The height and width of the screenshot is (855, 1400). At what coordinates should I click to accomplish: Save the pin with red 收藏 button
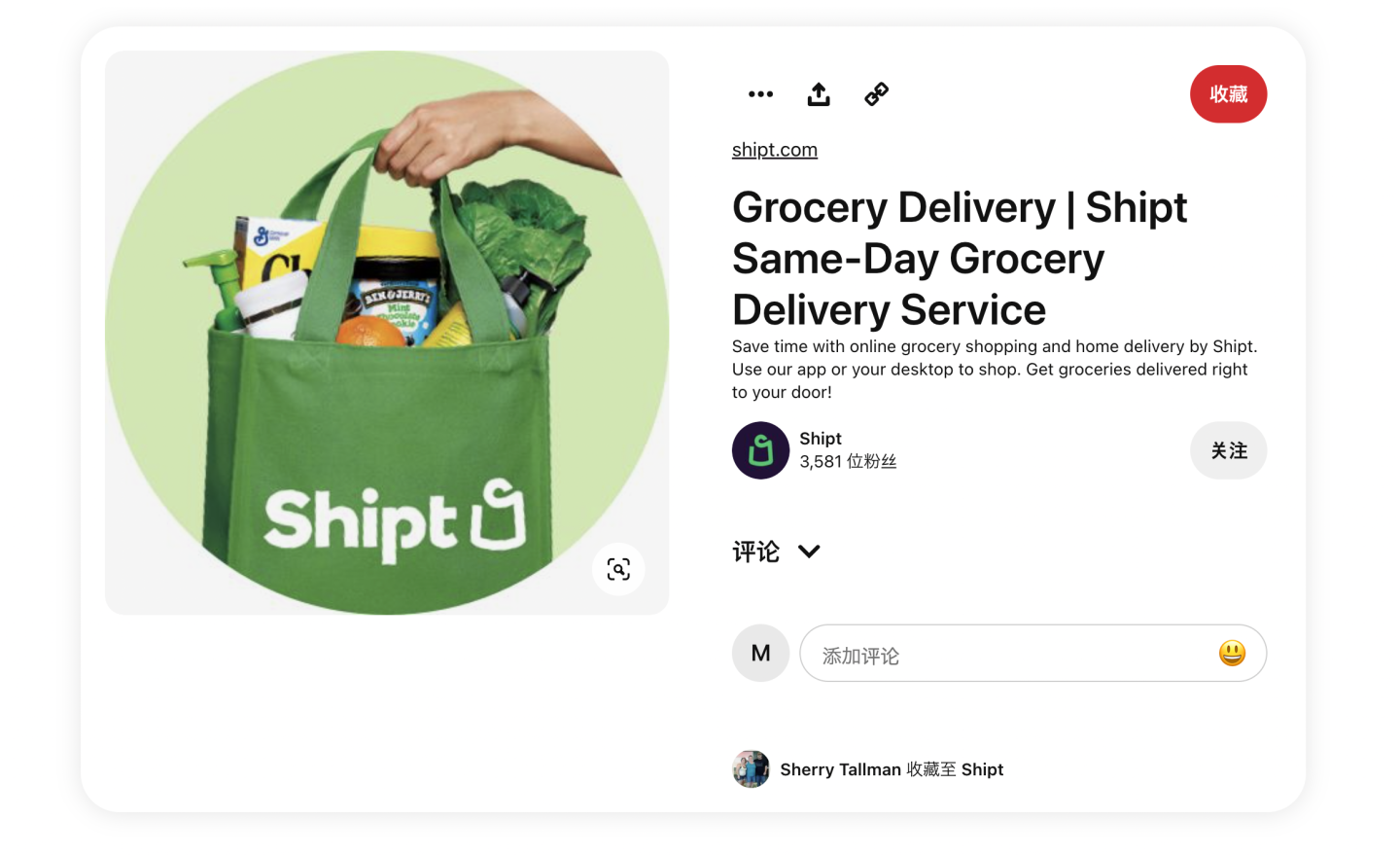click(x=1228, y=94)
